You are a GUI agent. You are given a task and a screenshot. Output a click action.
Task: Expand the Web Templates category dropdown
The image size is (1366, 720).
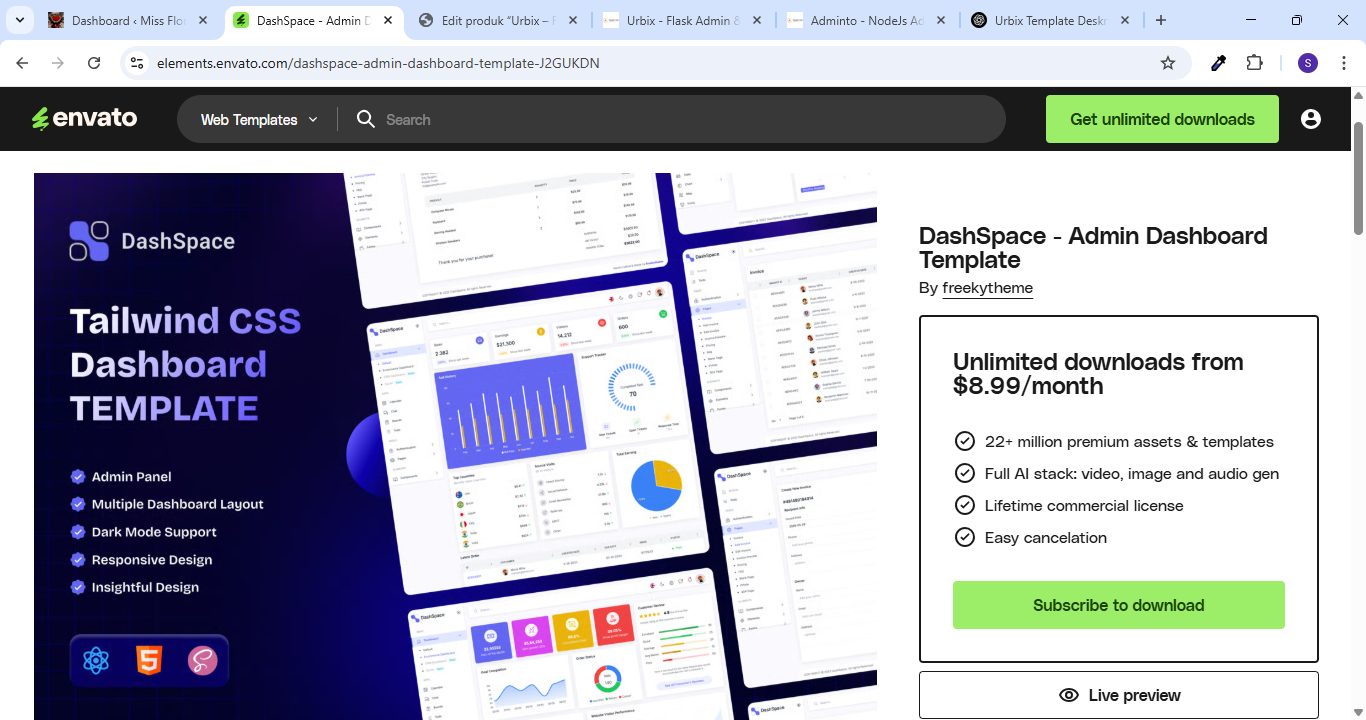point(259,119)
